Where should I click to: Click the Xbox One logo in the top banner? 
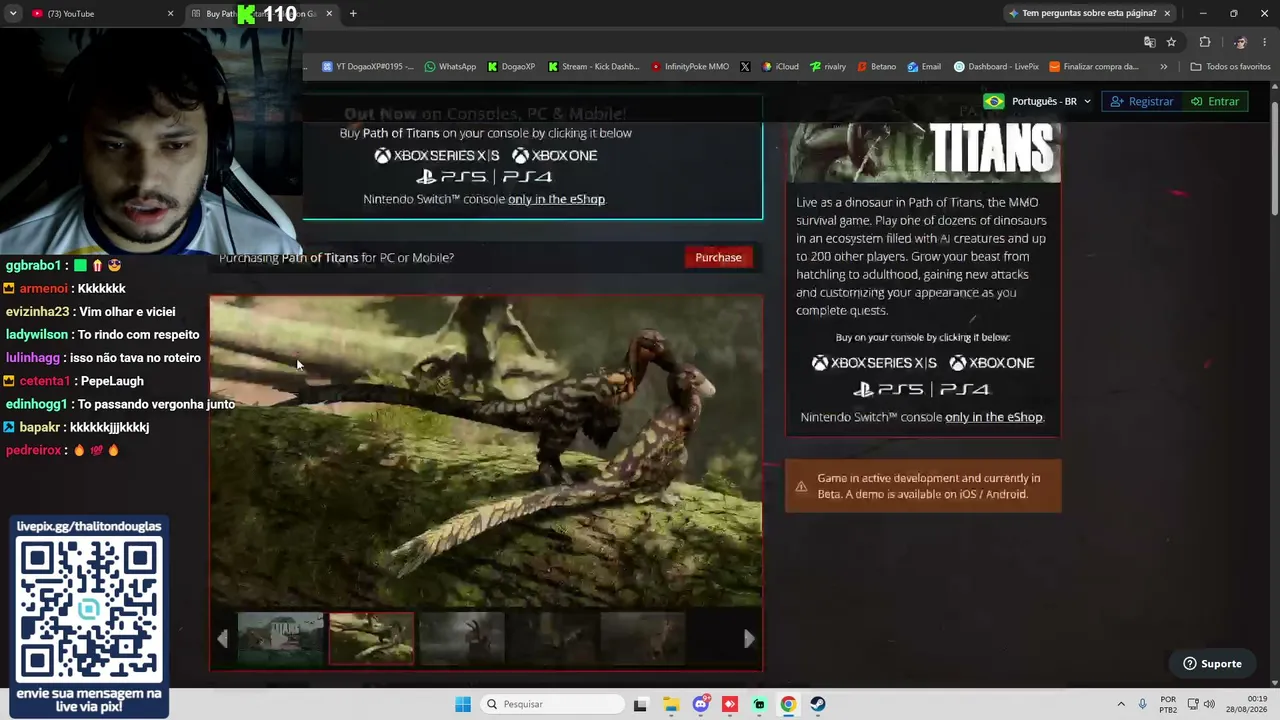coord(554,155)
